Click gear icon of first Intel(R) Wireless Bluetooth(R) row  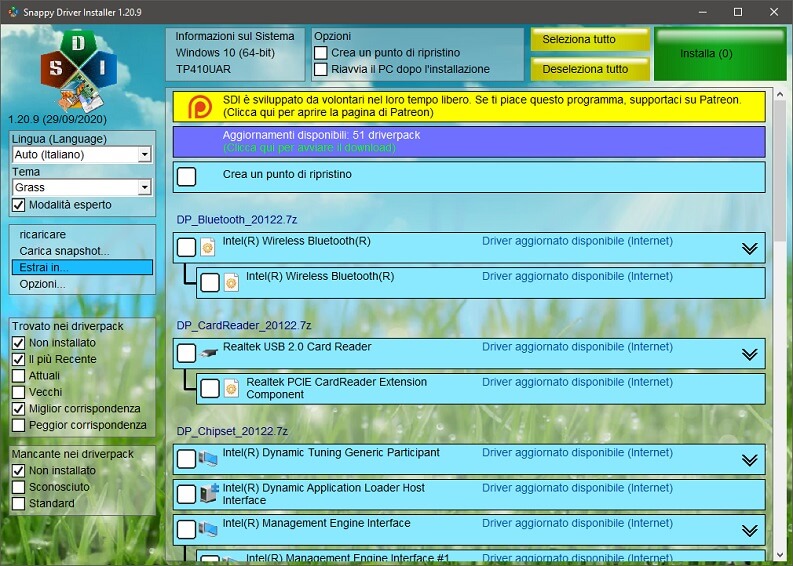[x=207, y=247]
